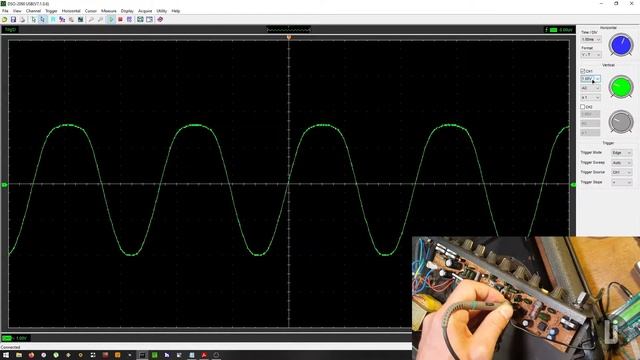The width and height of the screenshot is (640, 360).
Task: Click the trigger level marker right of grid
Action: (573, 185)
